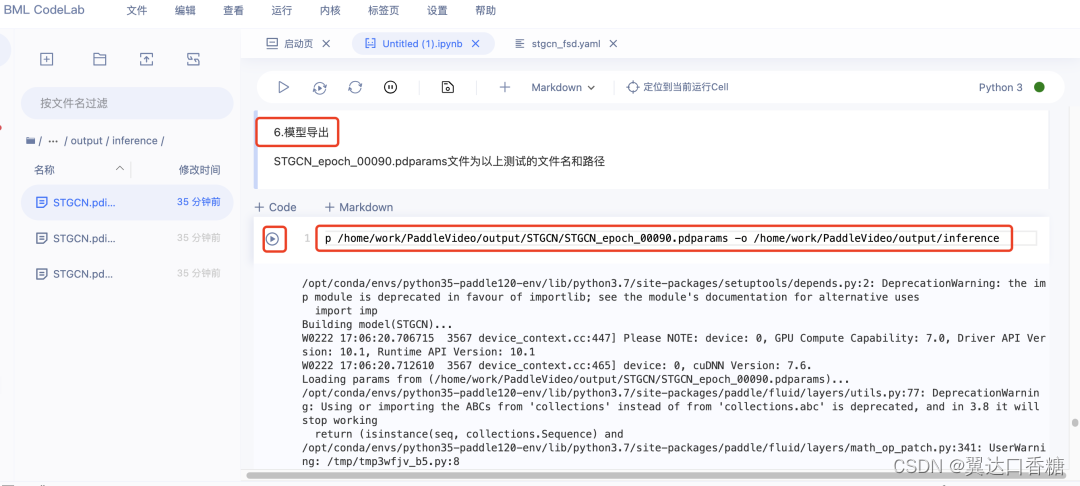The image size is (1080, 486).
Task: Close the stgcn_fsd.yaml tab
Action: (x=613, y=43)
